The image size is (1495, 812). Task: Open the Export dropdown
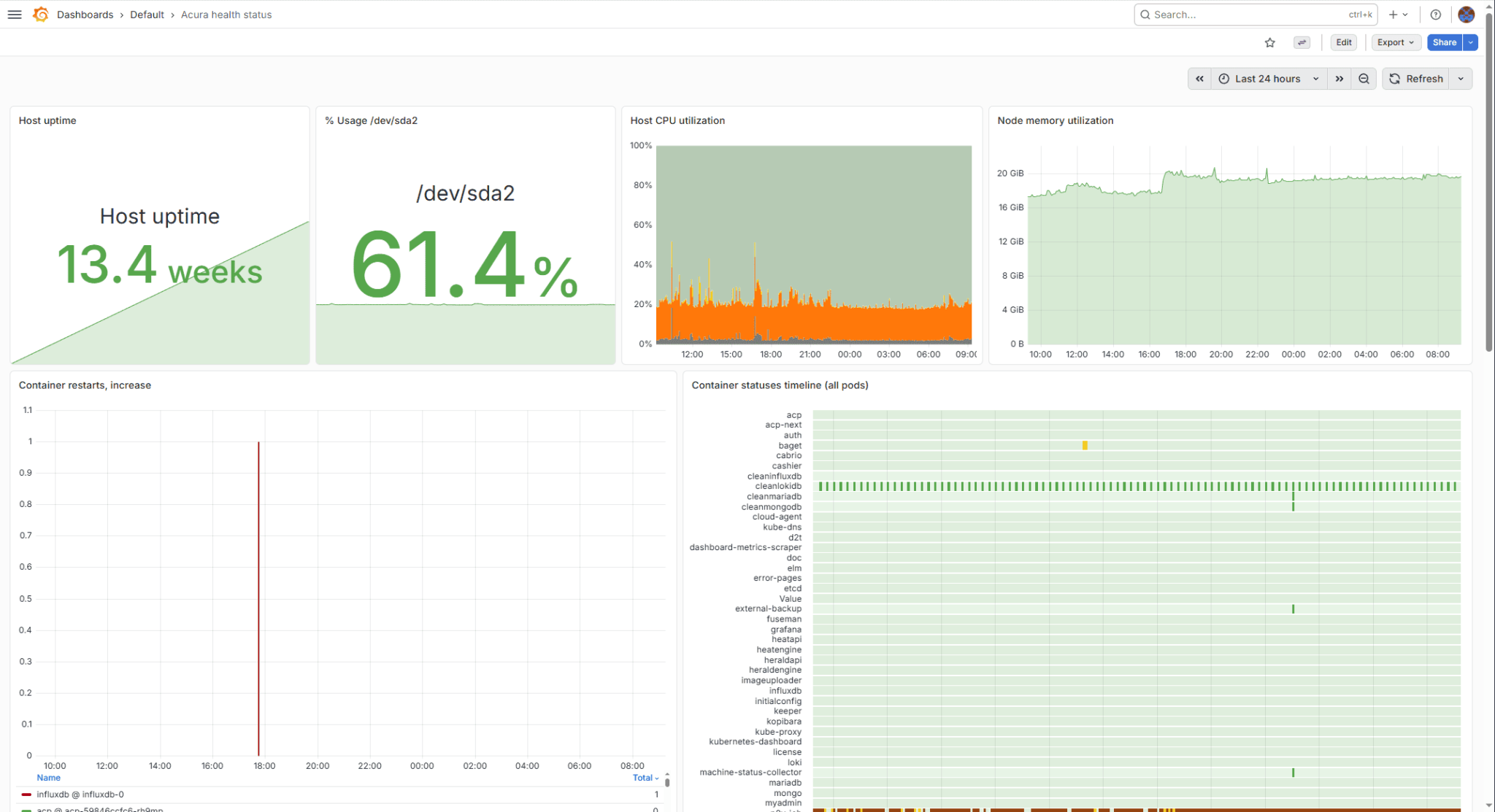tap(1396, 42)
